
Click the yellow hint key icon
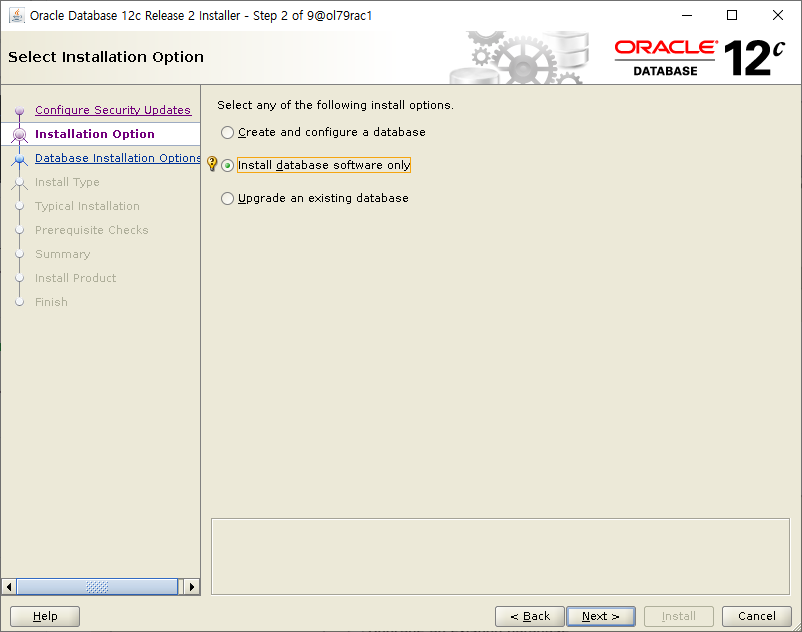click(212, 164)
